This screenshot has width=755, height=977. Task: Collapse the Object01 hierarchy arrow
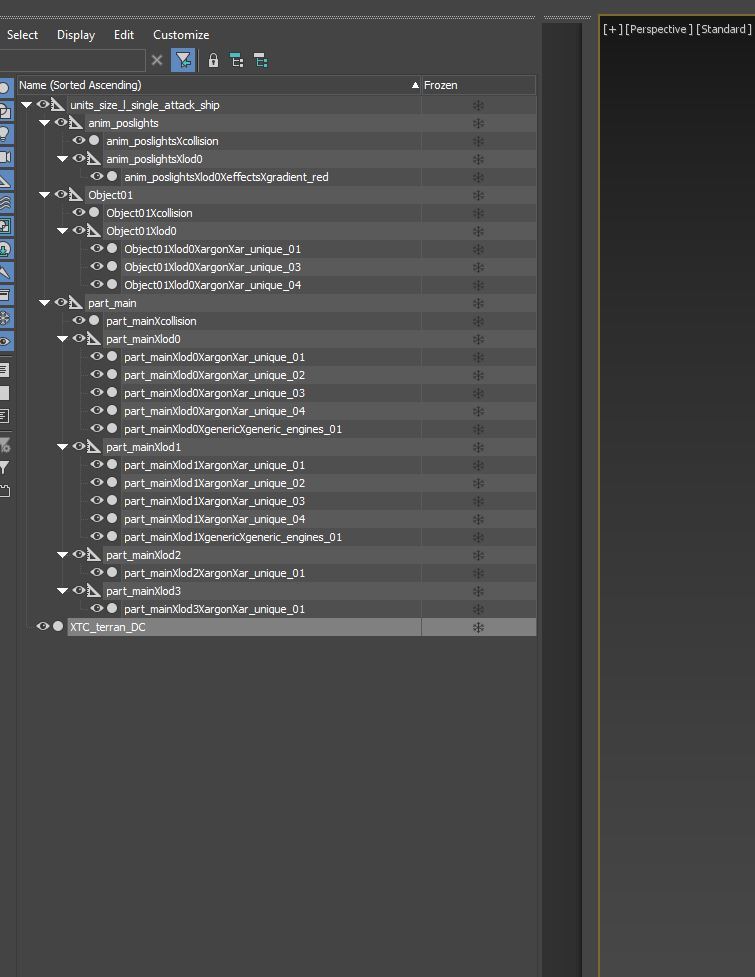point(45,195)
